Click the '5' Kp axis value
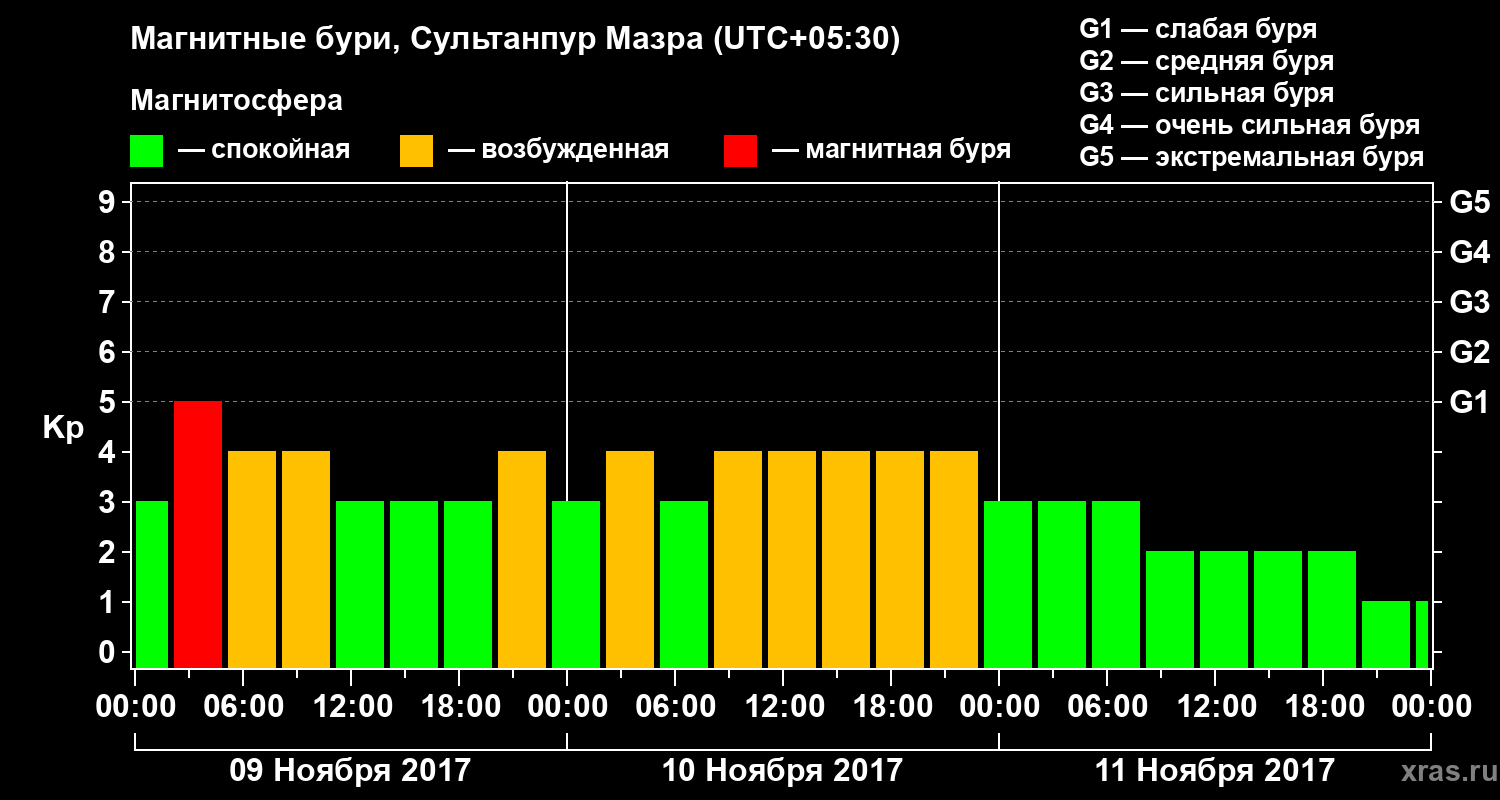Viewport: 1500px width, 800px height. 109,402
